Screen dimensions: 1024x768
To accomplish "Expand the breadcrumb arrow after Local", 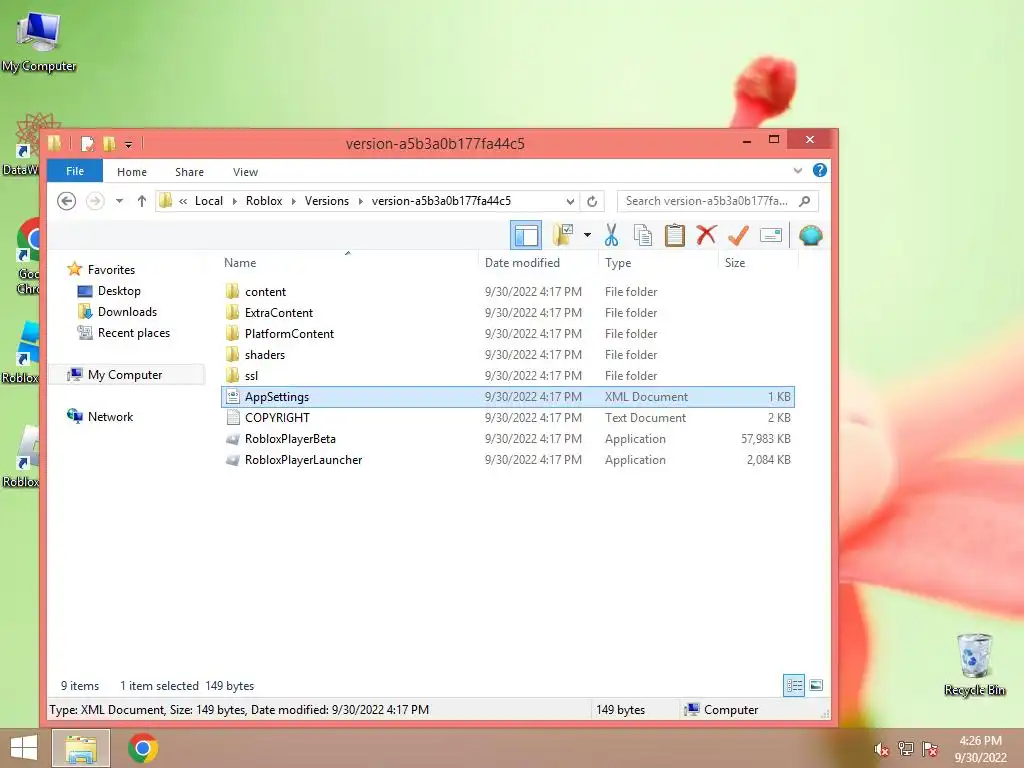I will pos(234,201).
